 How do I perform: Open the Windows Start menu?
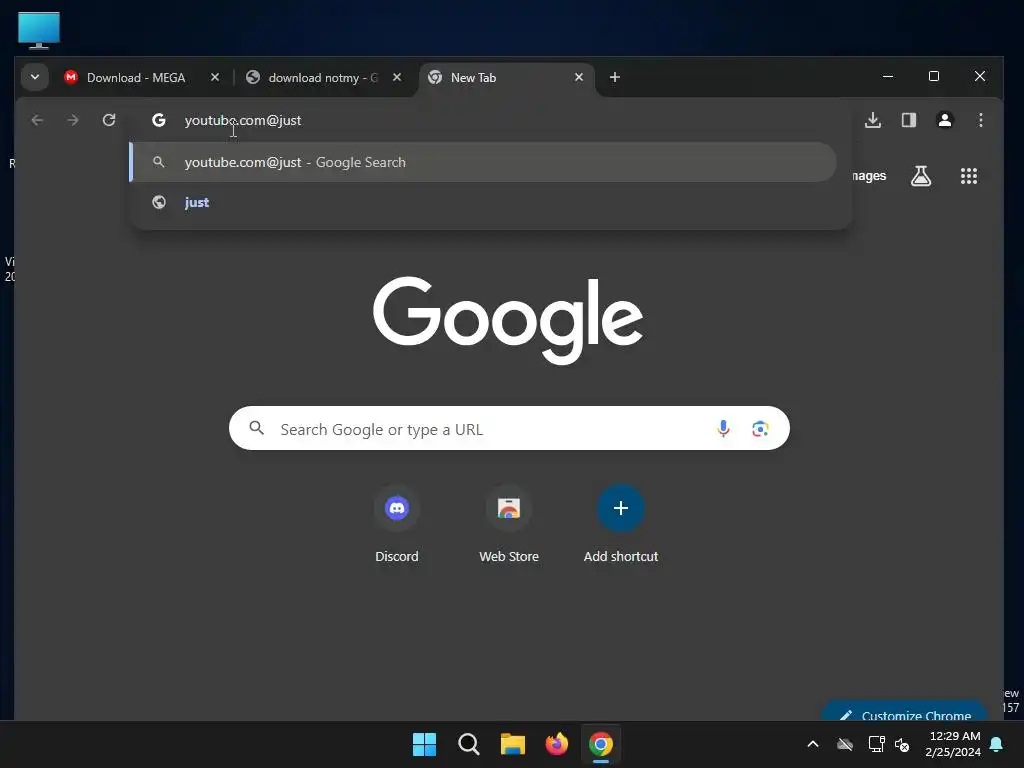click(x=424, y=744)
